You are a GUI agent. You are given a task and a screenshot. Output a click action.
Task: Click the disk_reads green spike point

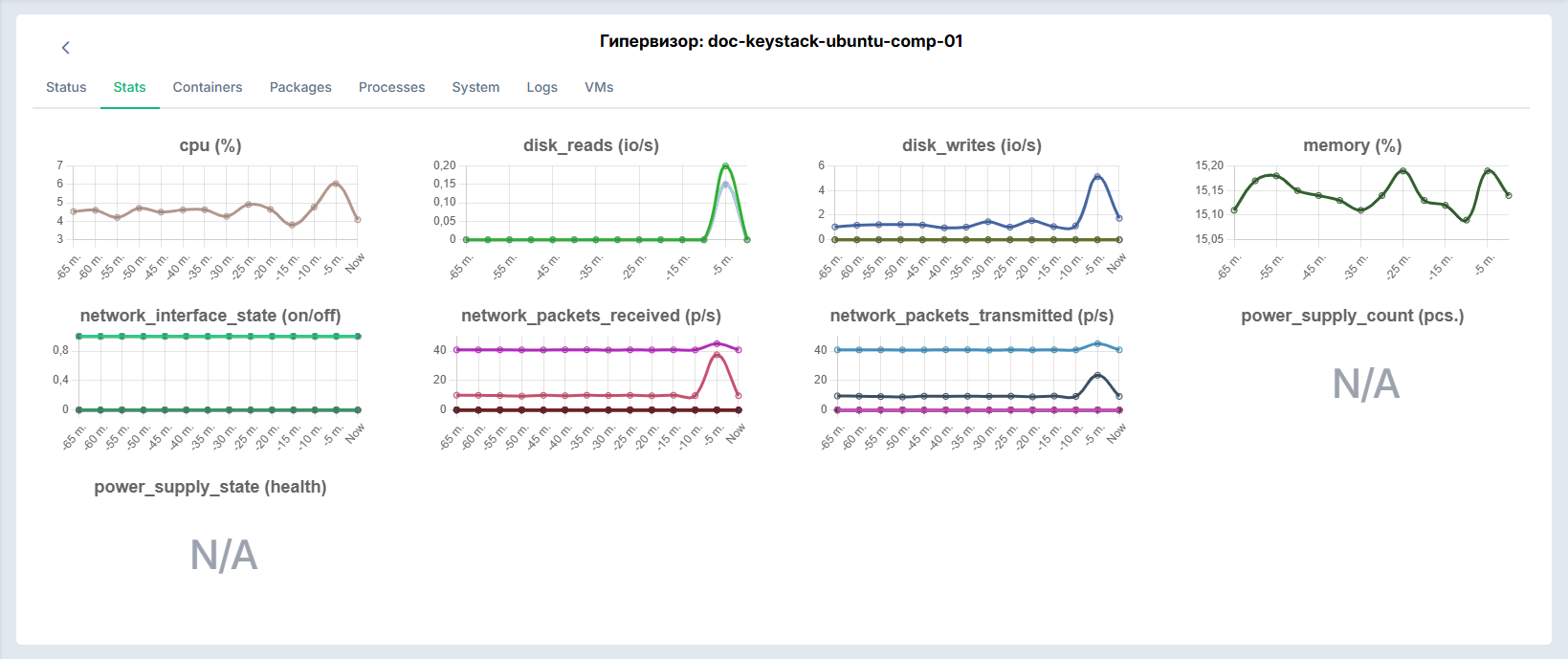point(725,166)
